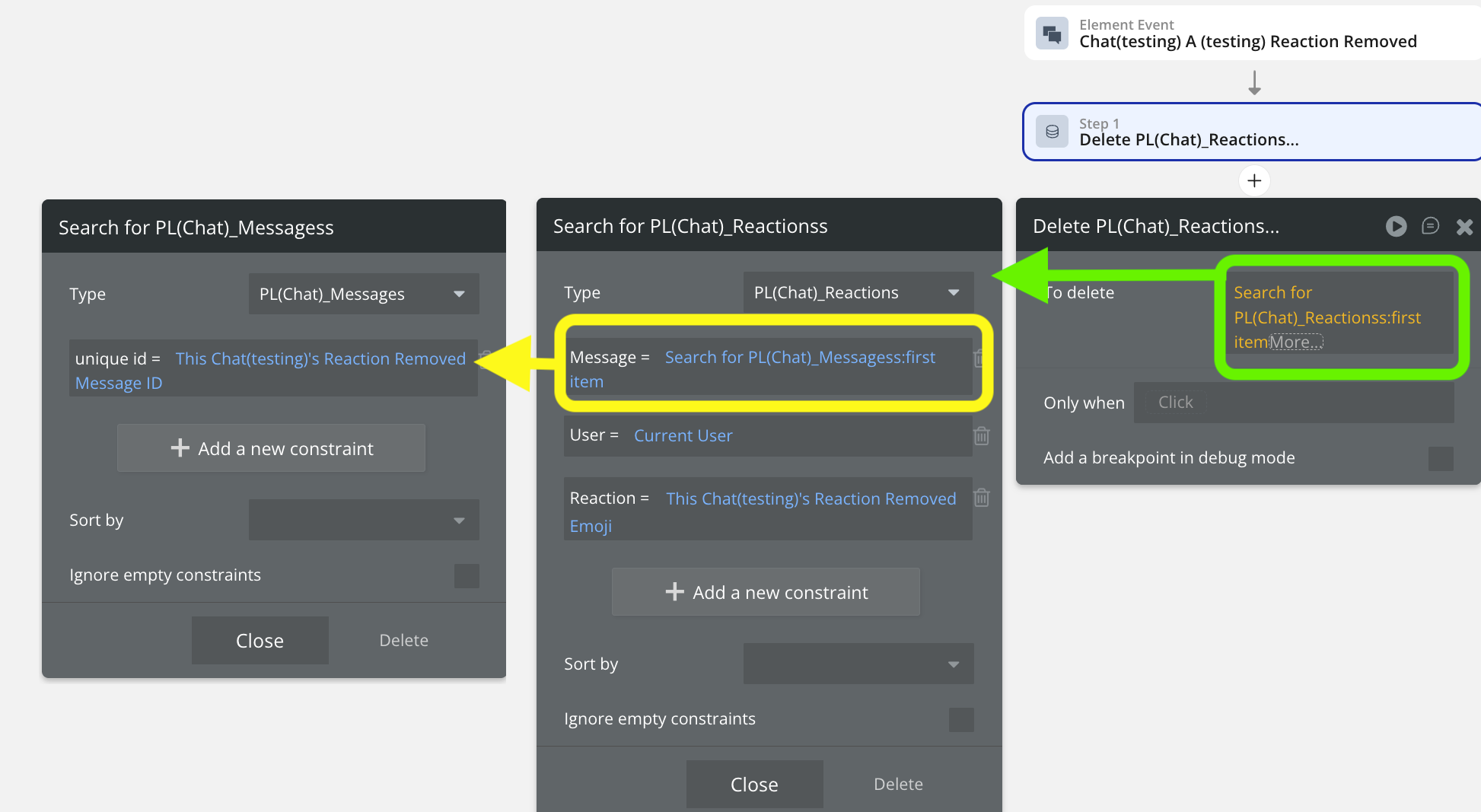This screenshot has width=1481, height=812.
Task: Click Add a new constraint in the Messages search
Action: pos(271,448)
